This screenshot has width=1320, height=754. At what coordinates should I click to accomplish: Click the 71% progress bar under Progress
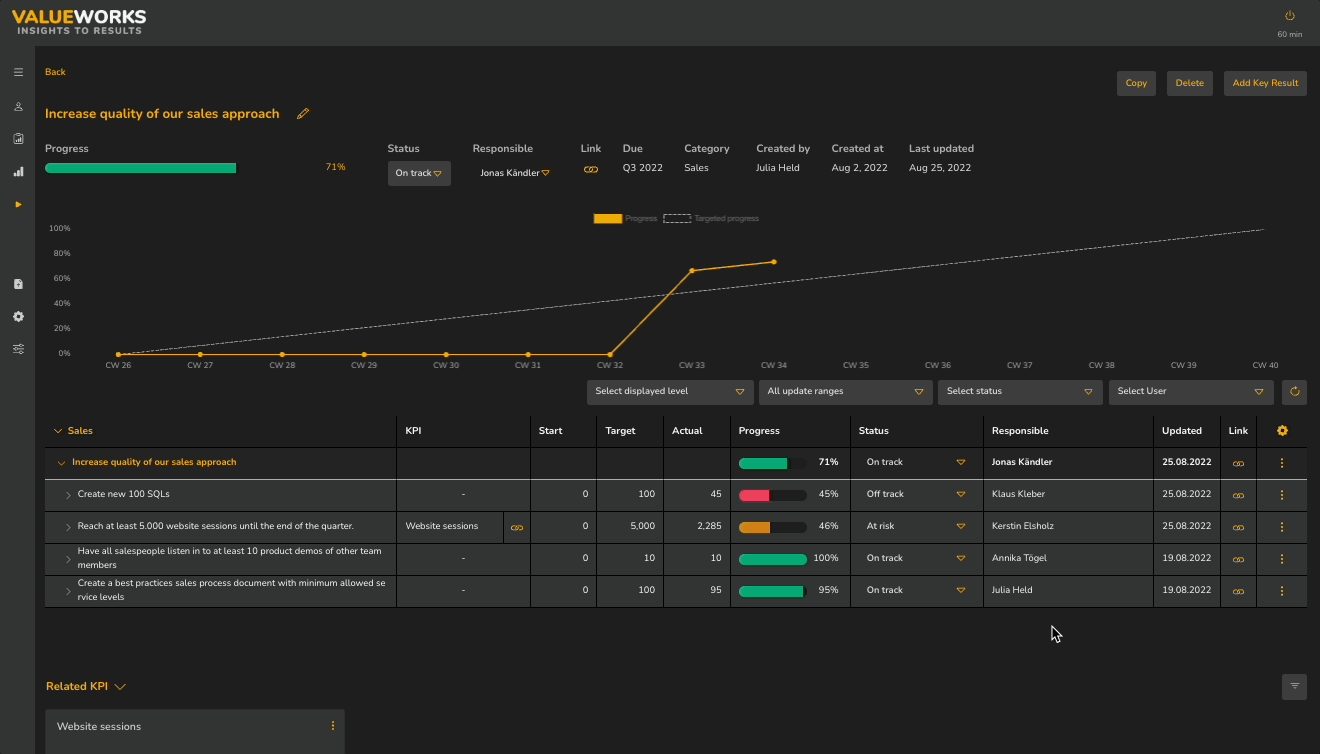click(140, 168)
